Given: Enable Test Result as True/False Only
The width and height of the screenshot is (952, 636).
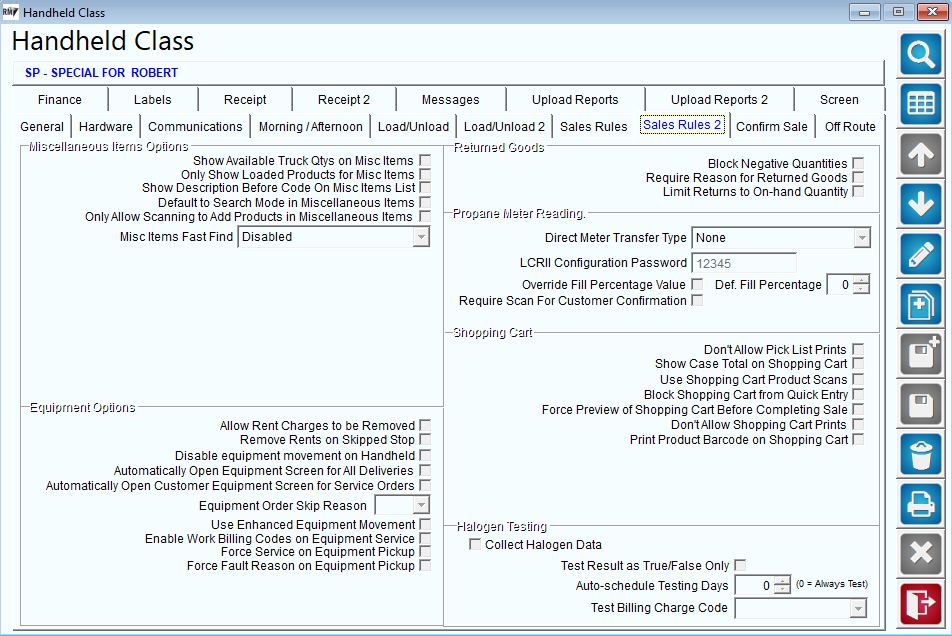Looking at the screenshot, I should click(740, 565).
